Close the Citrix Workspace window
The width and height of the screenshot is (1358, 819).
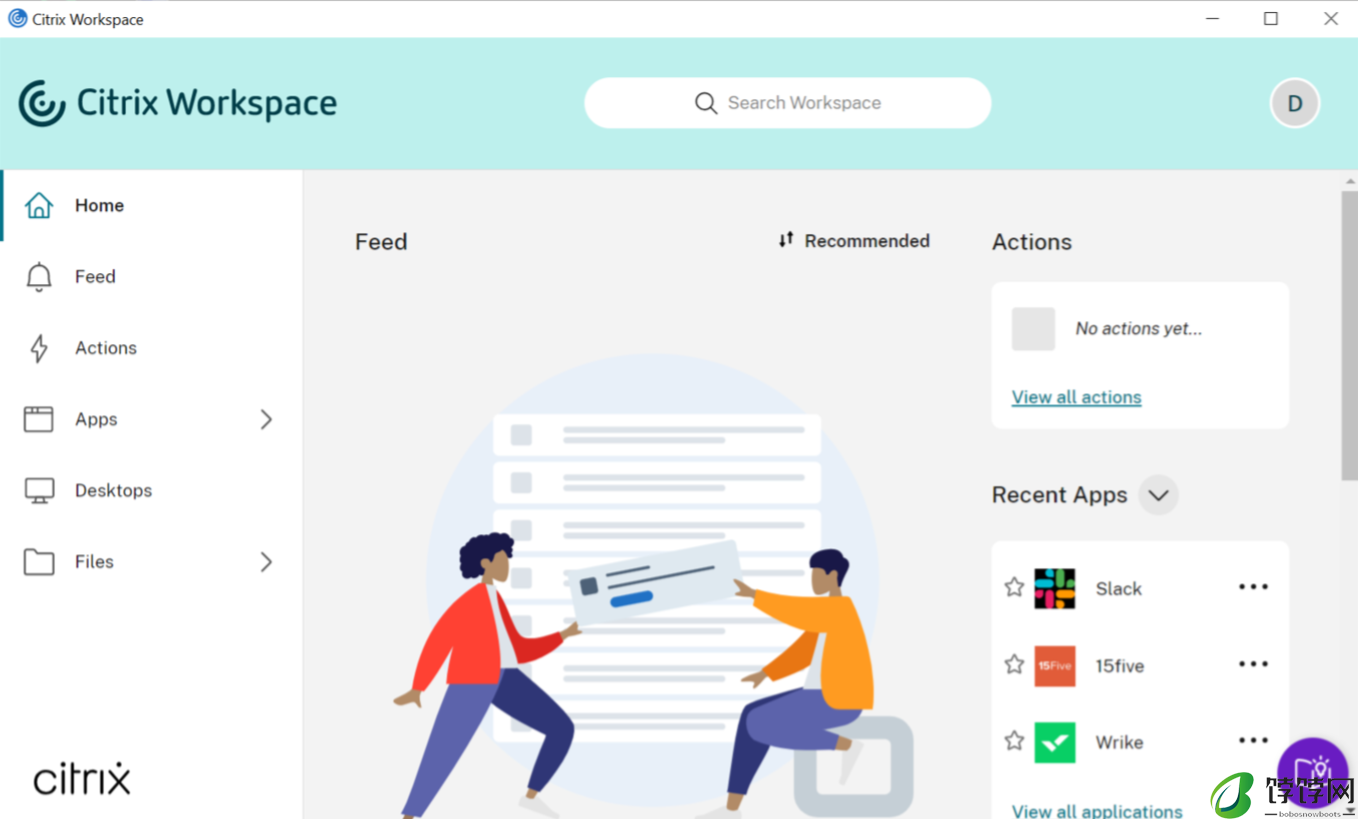(1330, 19)
